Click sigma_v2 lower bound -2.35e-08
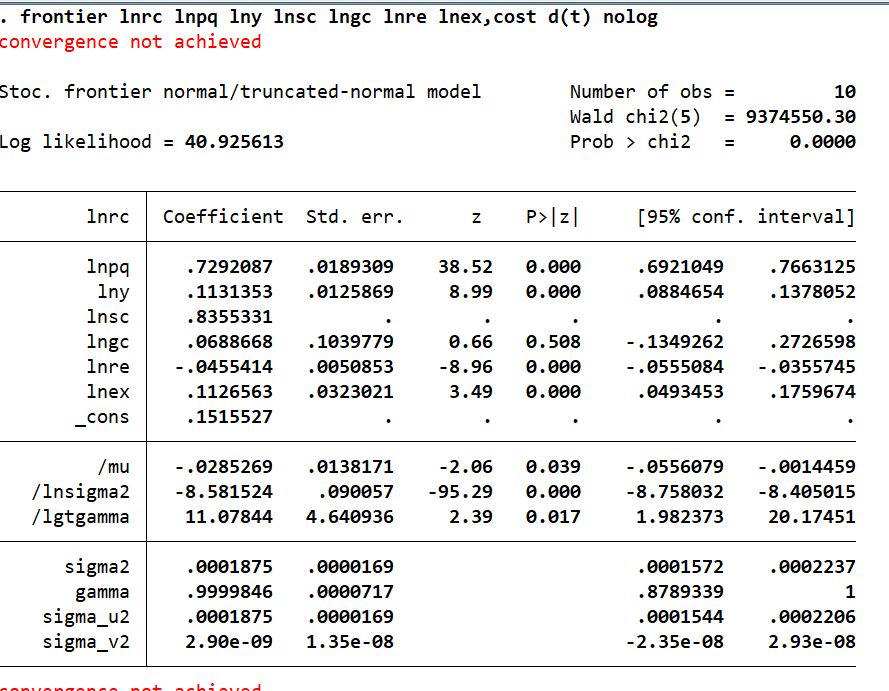This screenshot has height=691, width=889. pos(675,642)
